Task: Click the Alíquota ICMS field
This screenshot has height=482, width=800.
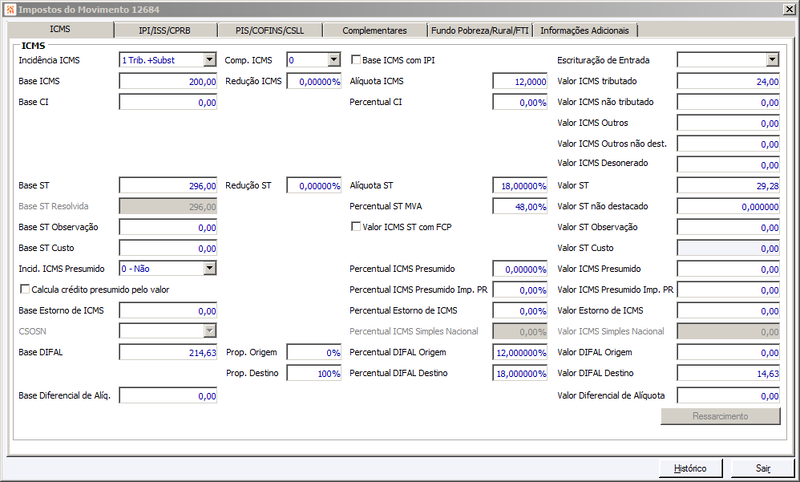Action: pyautogui.click(x=520, y=81)
